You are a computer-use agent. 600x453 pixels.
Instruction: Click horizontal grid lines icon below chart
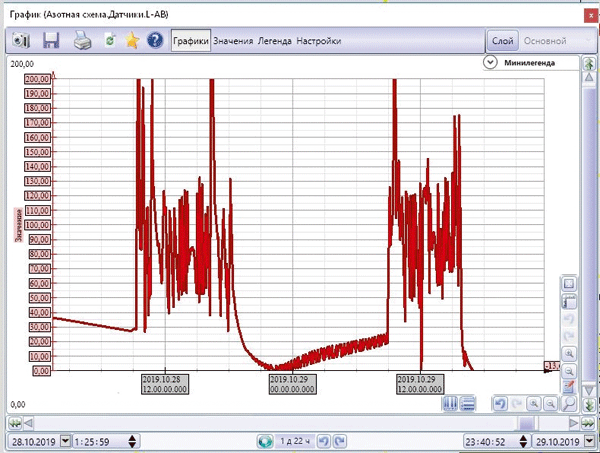coord(467,404)
